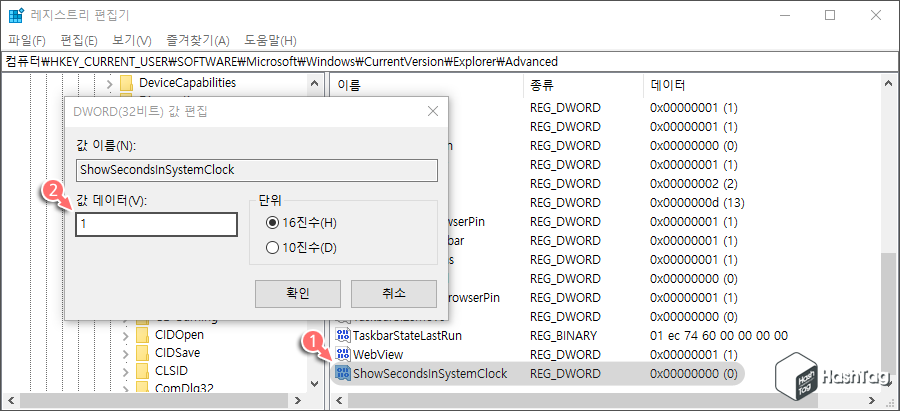Click the tree pane scroll down arrow
900x411 pixels.
click(x=314, y=383)
